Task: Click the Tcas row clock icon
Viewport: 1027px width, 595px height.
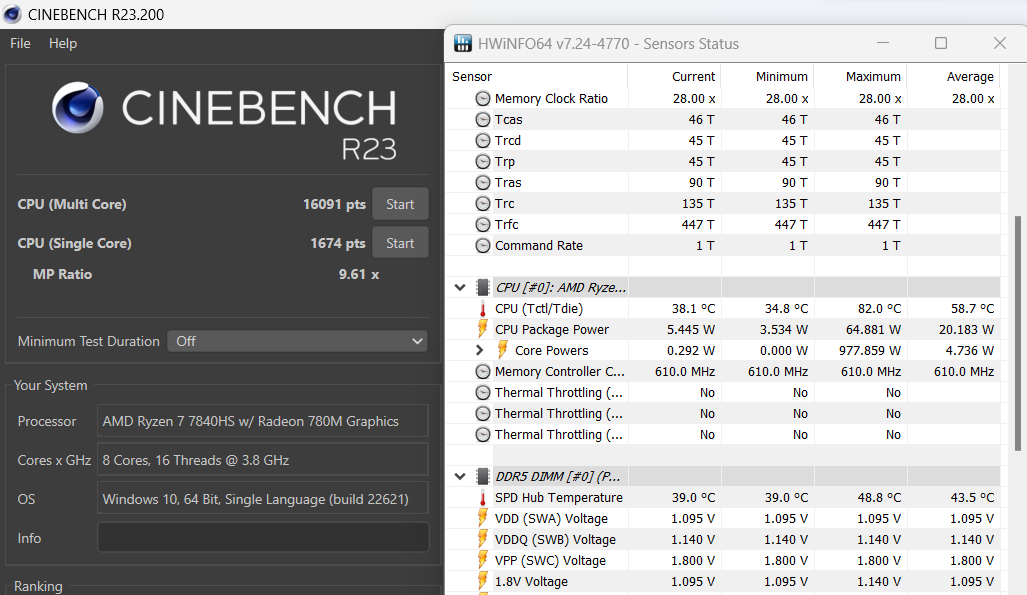Action: click(483, 120)
